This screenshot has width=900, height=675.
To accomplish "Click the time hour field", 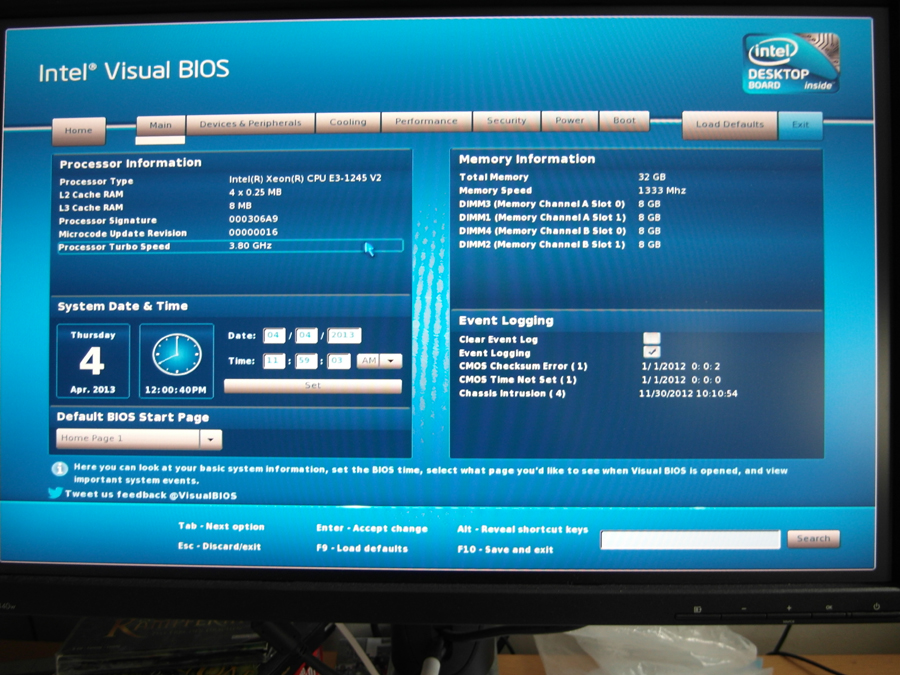I will 274,361.
